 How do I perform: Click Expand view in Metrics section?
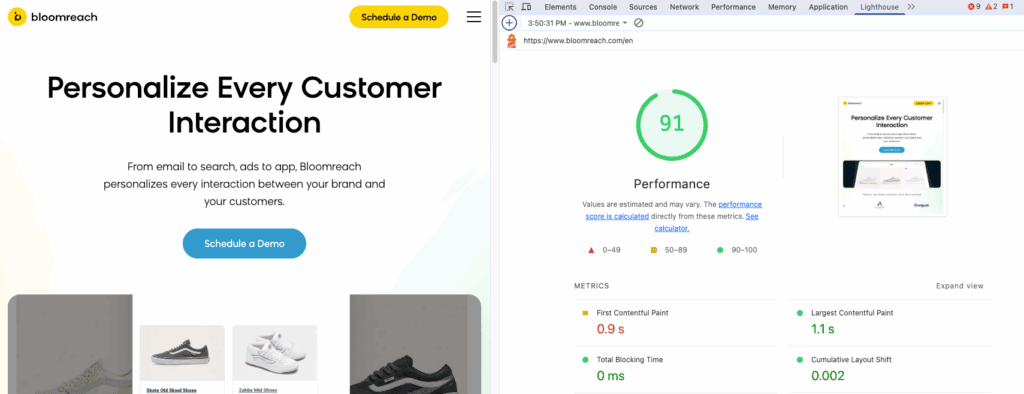959,286
